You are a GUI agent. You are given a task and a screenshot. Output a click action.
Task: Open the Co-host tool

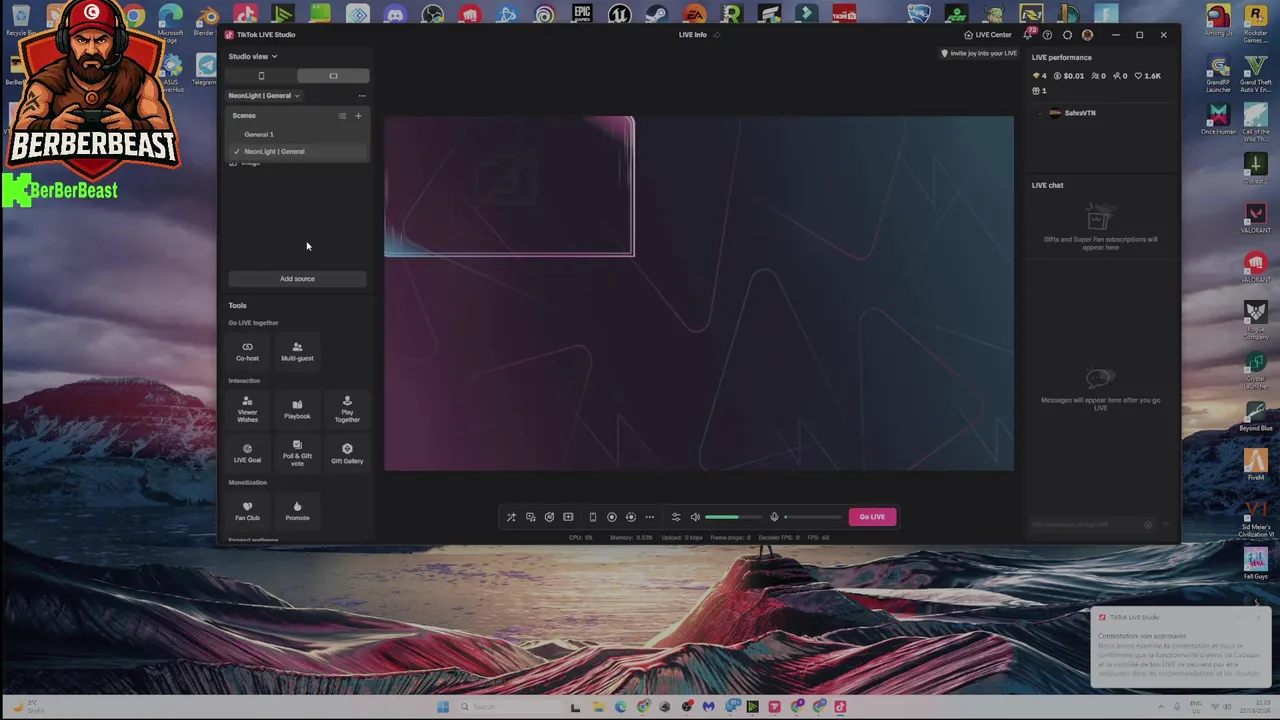pyautogui.click(x=247, y=351)
